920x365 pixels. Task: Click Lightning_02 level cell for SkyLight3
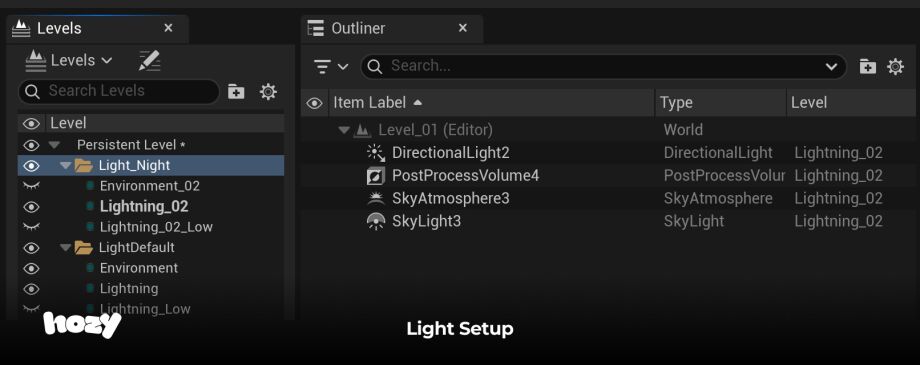coord(838,222)
